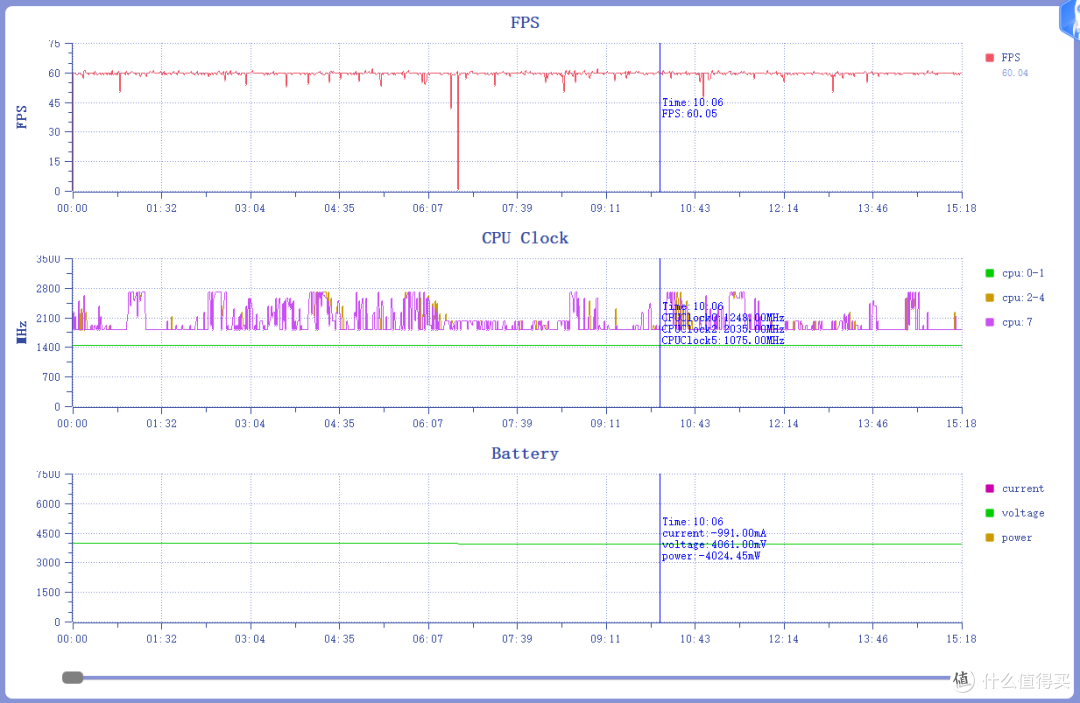Screen dimensions: 1080x703
Task: Click the 10:43 label on FPS chart axis
Action: click(694, 208)
